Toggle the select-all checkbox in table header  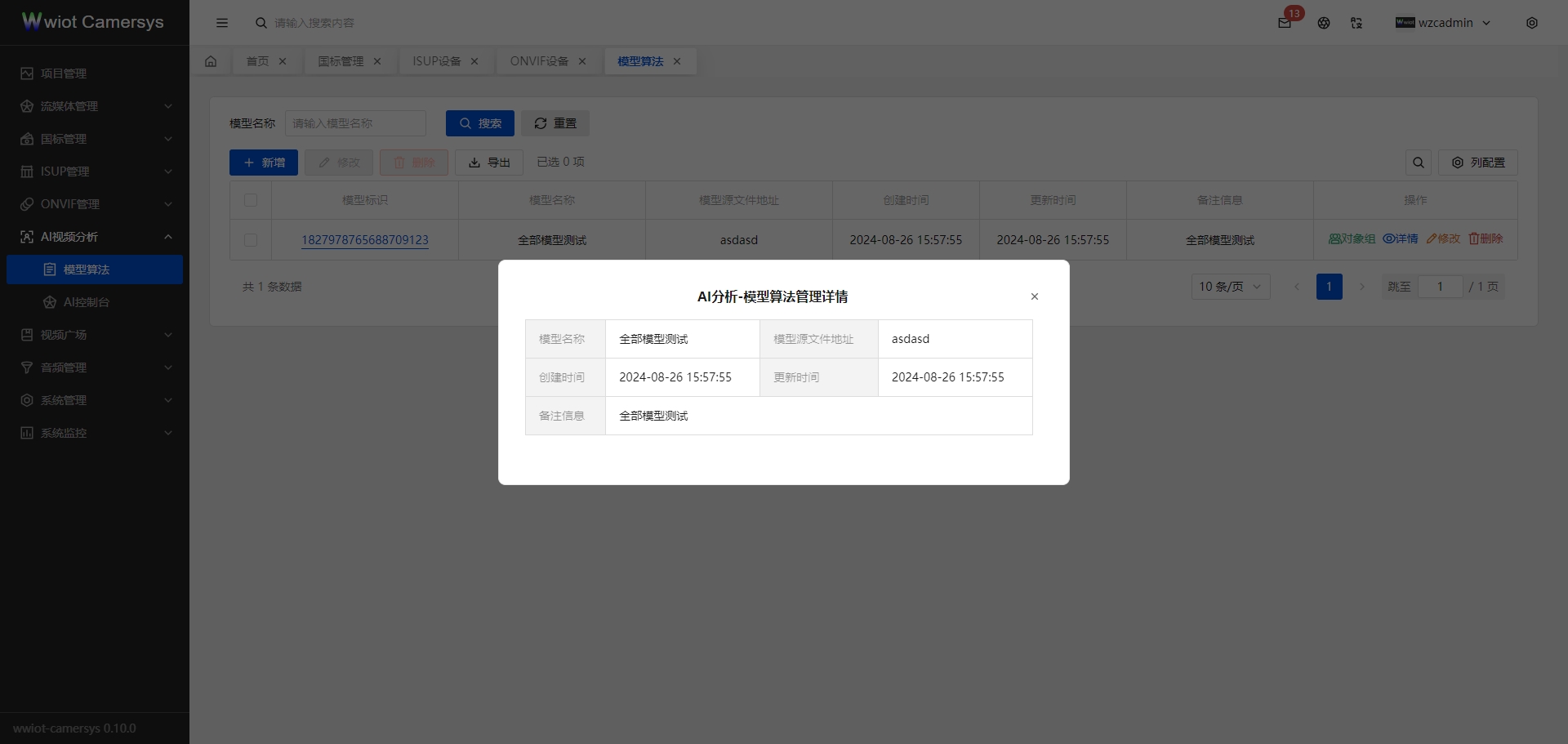point(250,200)
